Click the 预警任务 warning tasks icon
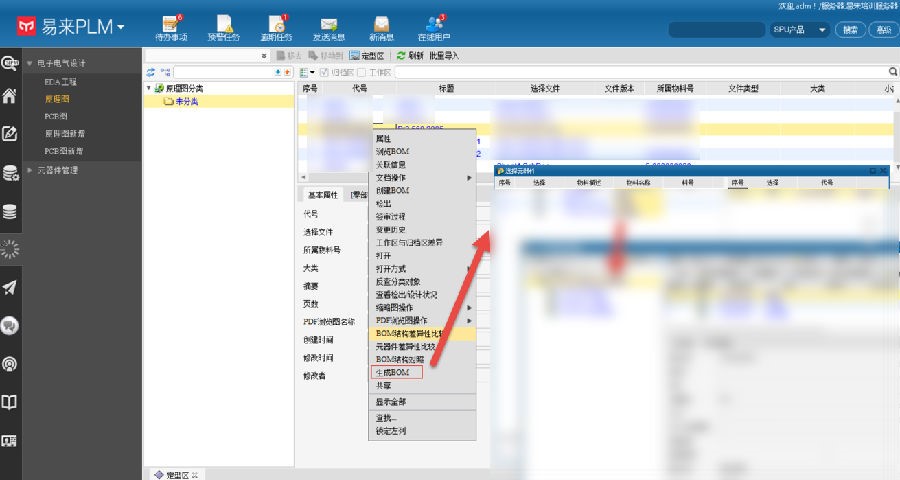The image size is (900, 480). [225, 26]
